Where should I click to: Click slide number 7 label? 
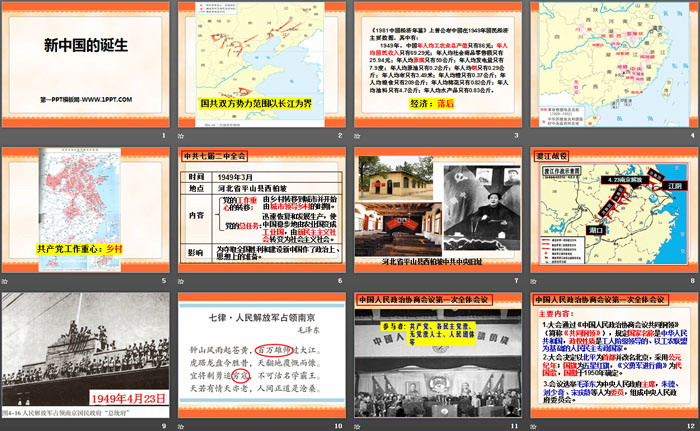tap(517, 281)
